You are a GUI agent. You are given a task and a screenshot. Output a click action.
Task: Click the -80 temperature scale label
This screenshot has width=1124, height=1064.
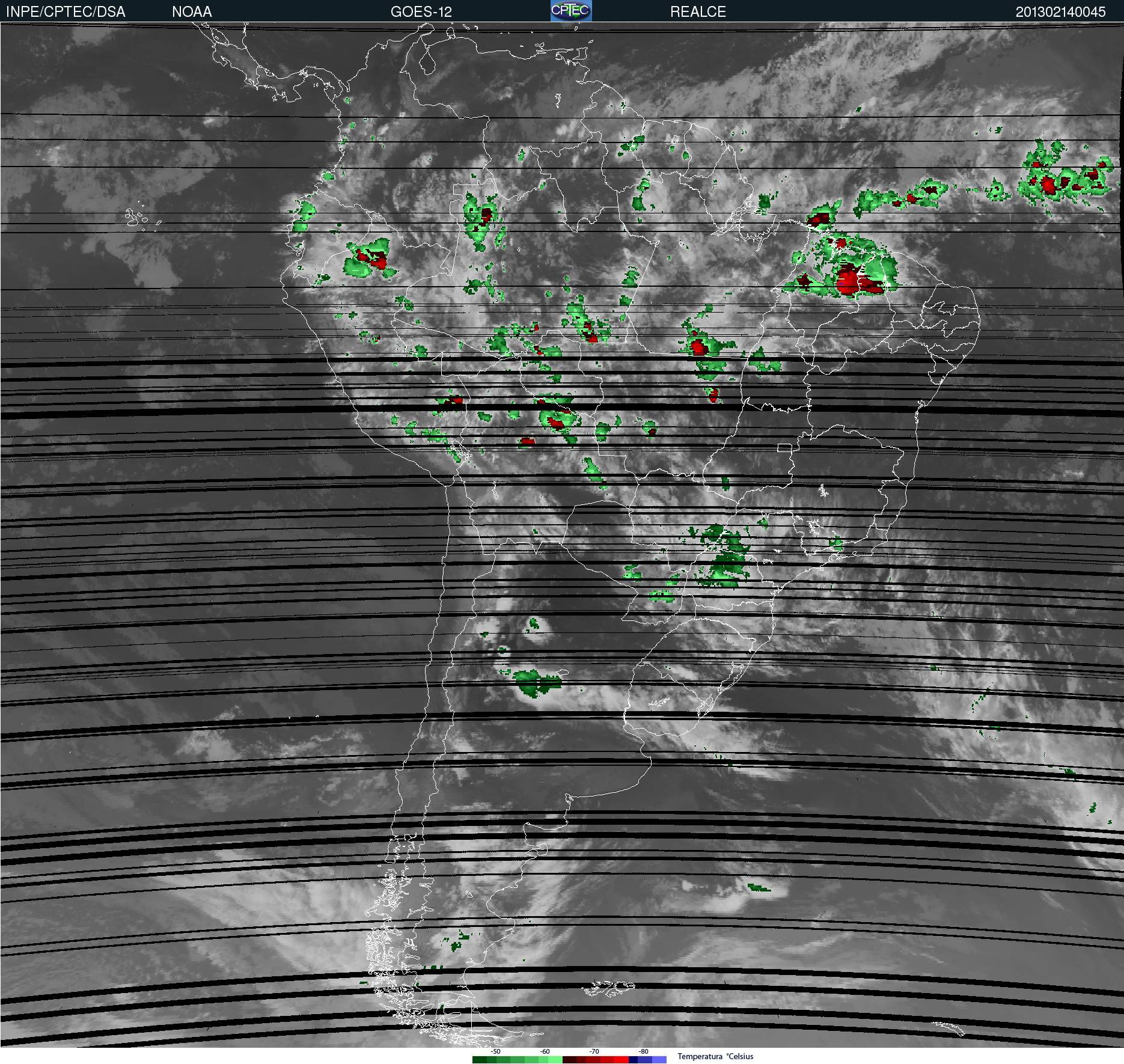click(x=643, y=1051)
